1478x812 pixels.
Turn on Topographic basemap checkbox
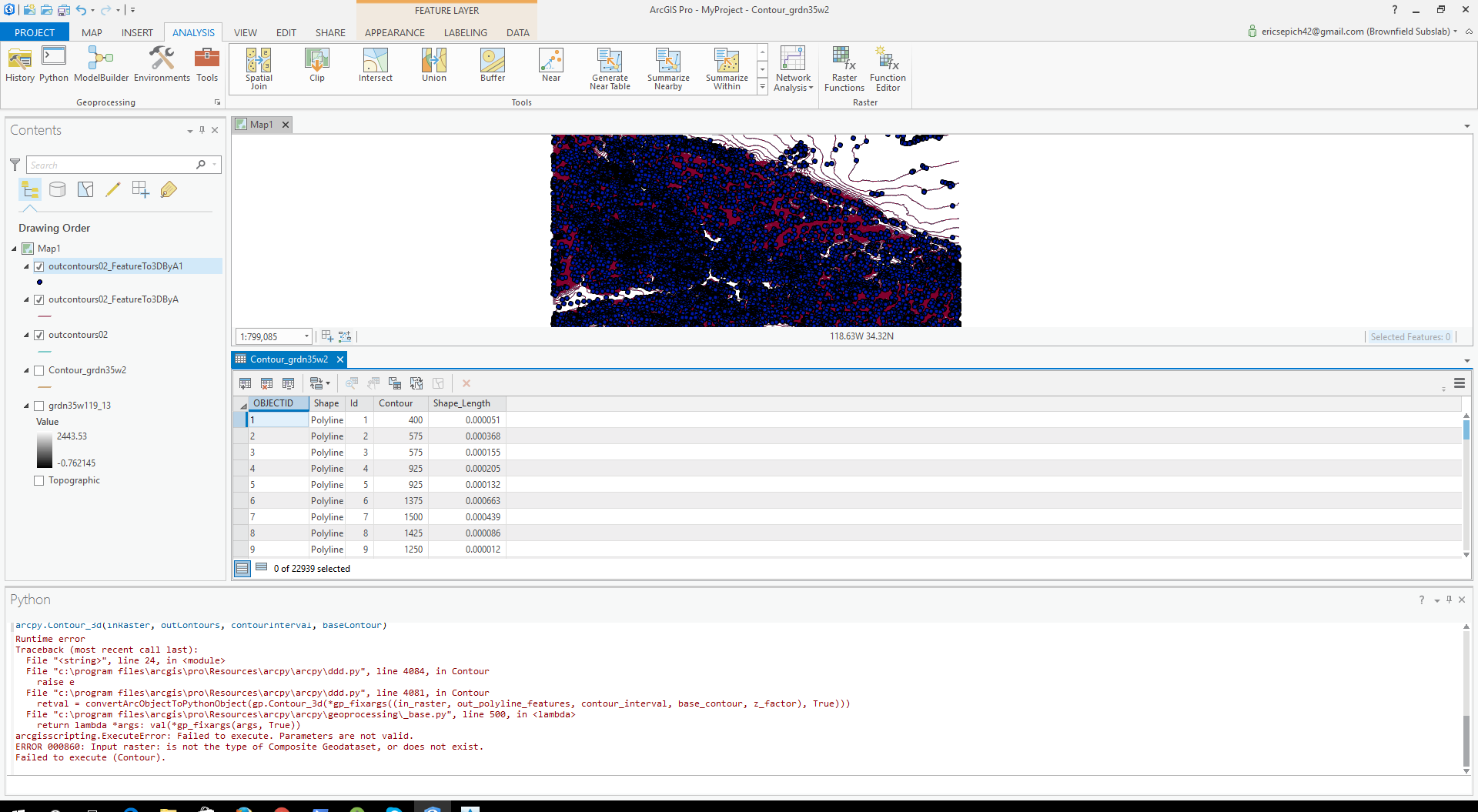(x=39, y=480)
